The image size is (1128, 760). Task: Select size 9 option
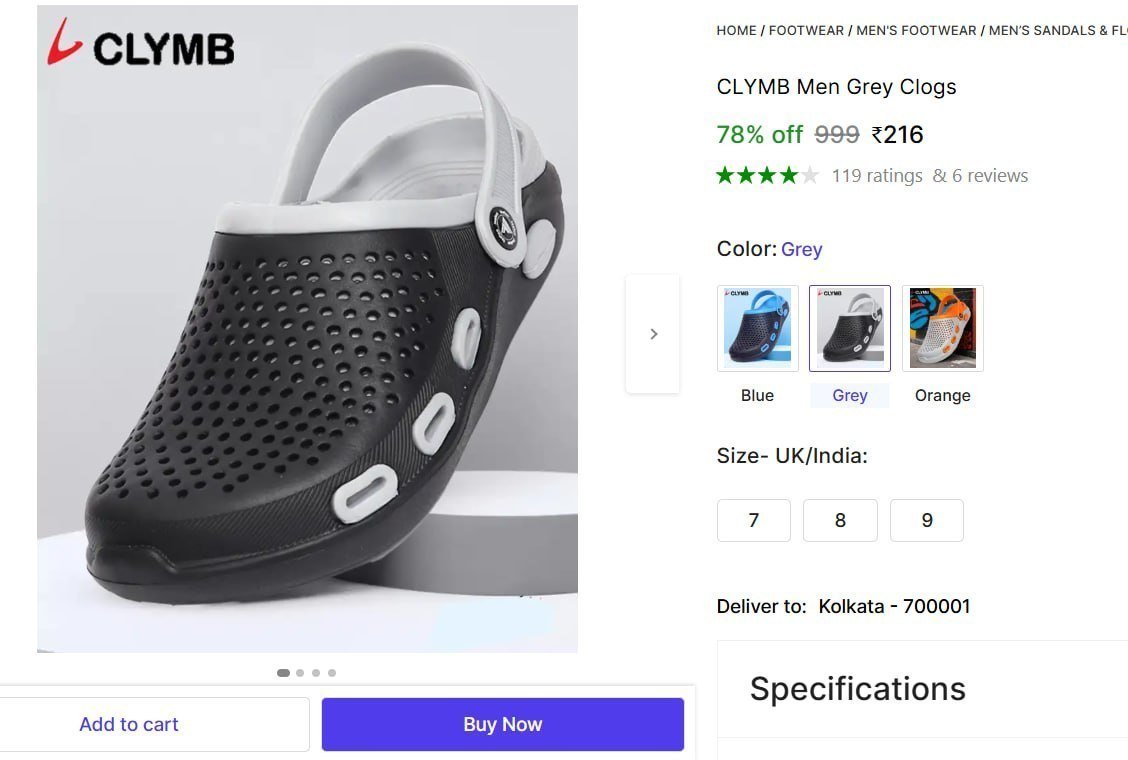927,520
